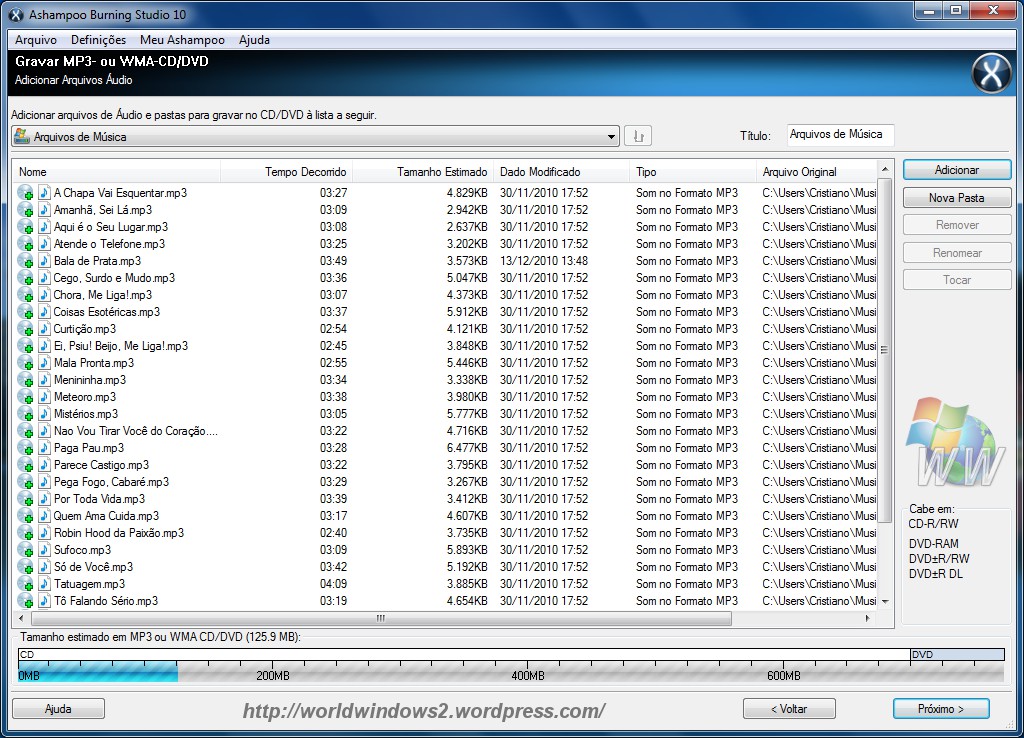Sort by the Arquivo Original column header
Screen dimensions: 1024x738
(x=816, y=172)
